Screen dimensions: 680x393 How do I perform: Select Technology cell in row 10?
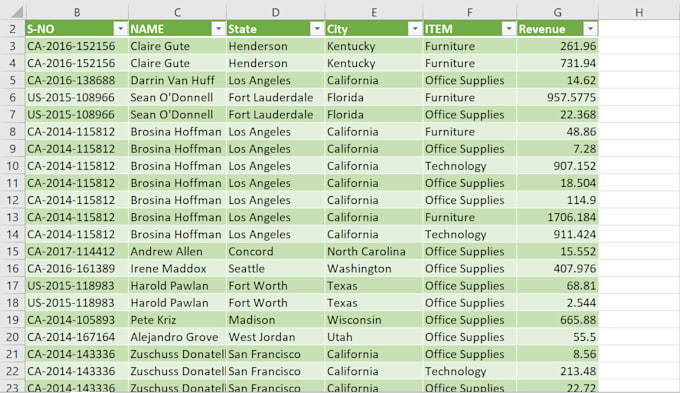tap(470, 166)
